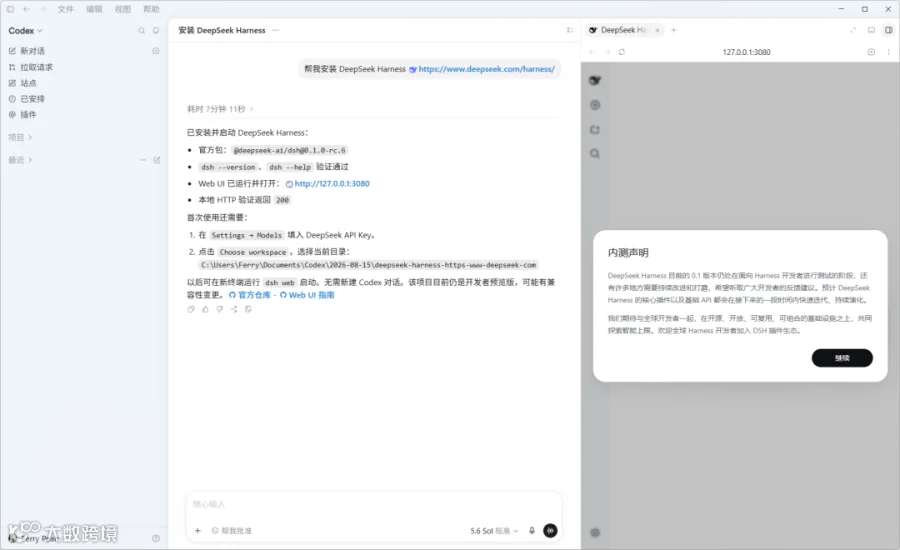900x550 pixels.
Task: Click the list icon at chat header right
Action: pos(570,30)
